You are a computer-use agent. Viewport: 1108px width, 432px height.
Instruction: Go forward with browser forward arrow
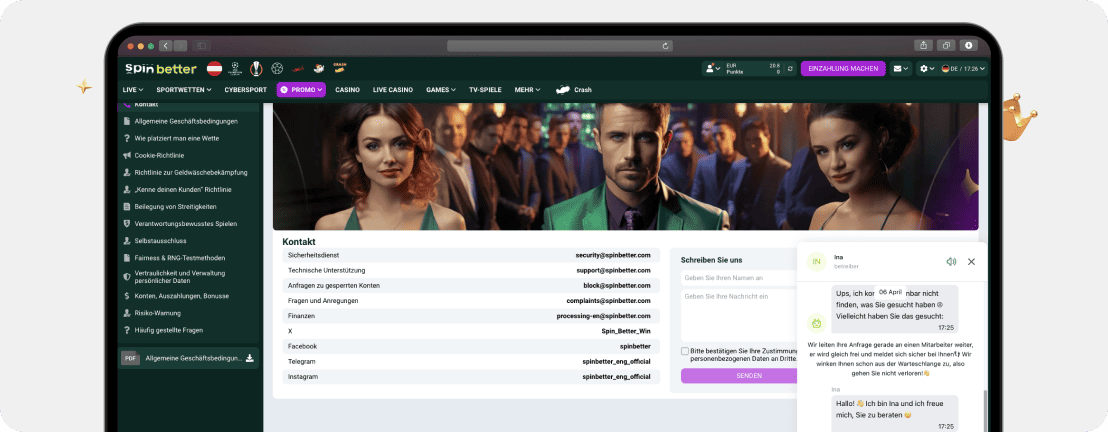click(180, 45)
